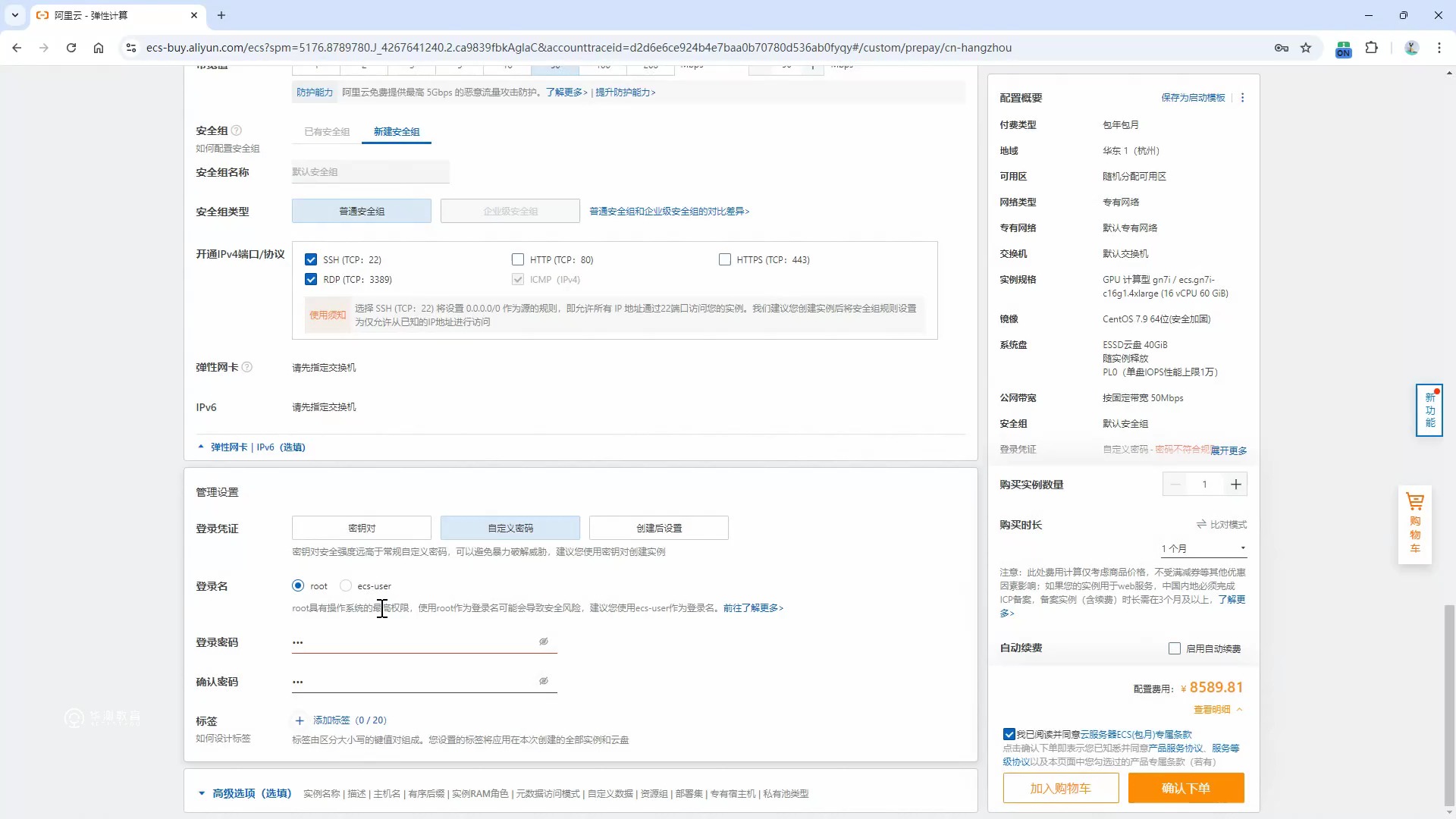Increase 购买实例数量 with plus button

(1236, 485)
